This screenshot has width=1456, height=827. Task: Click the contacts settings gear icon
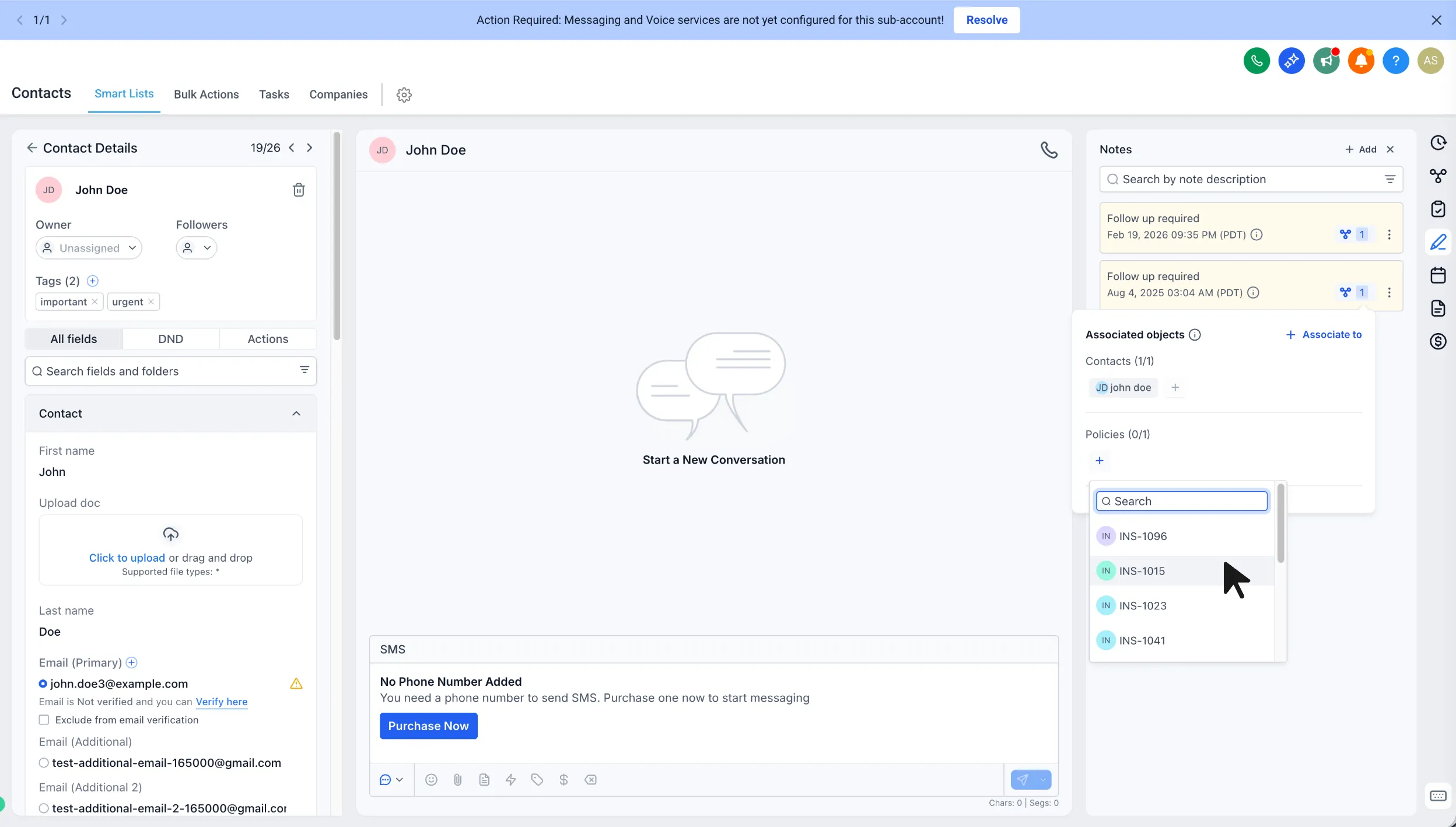coord(404,95)
